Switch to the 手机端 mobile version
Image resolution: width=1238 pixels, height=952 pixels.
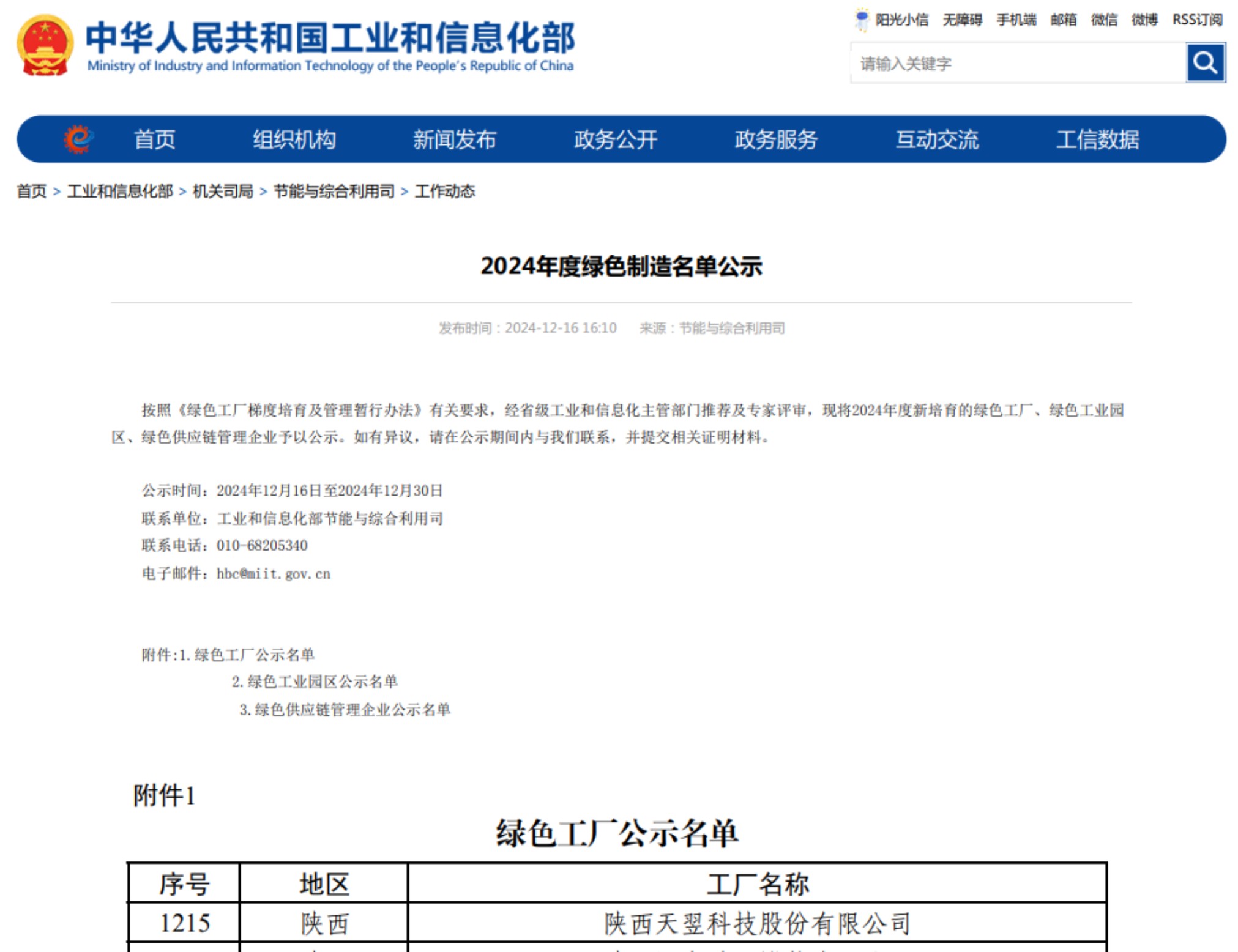[1016, 20]
